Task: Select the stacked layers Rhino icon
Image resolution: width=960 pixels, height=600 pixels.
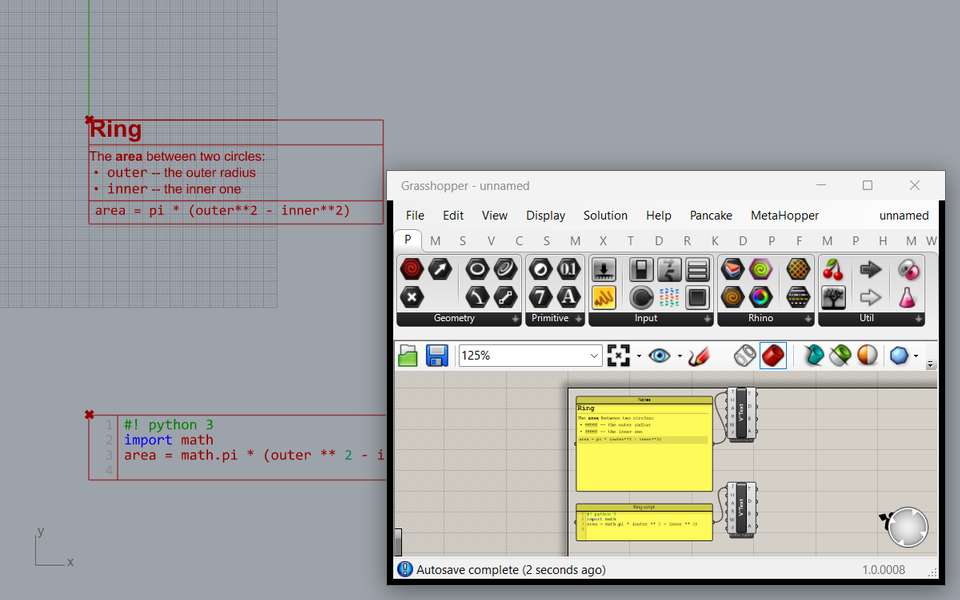Action: pos(732,269)
